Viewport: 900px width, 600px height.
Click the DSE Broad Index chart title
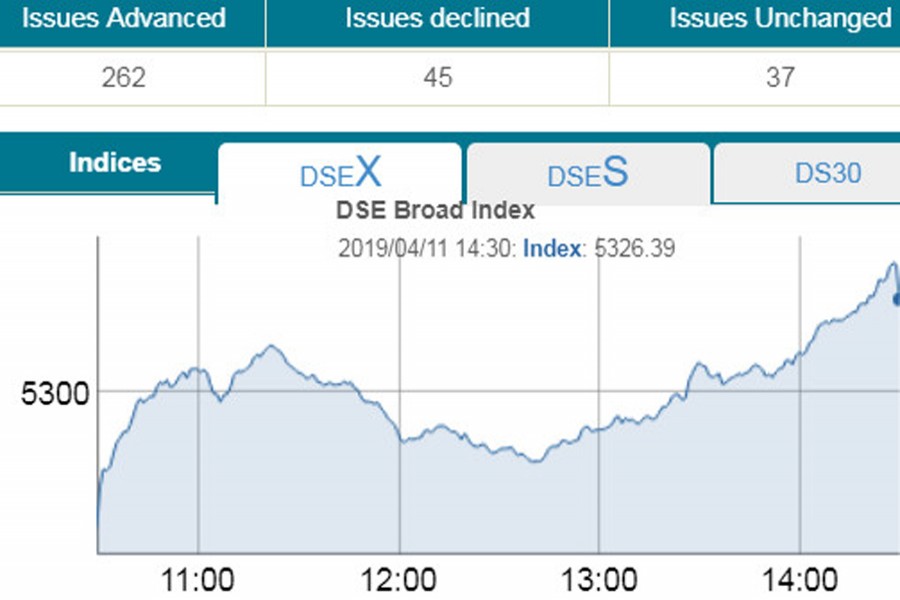click(435, 211)
